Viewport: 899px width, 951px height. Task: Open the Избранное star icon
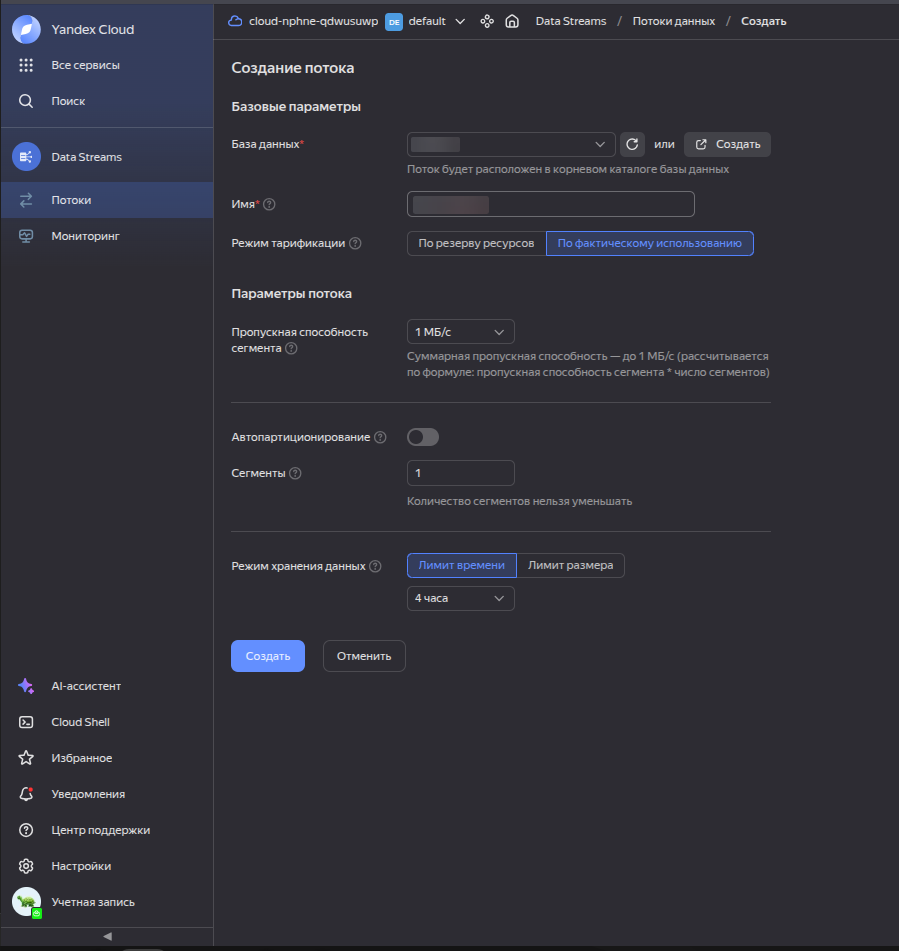pyautogui.click(x=26, y=758)
